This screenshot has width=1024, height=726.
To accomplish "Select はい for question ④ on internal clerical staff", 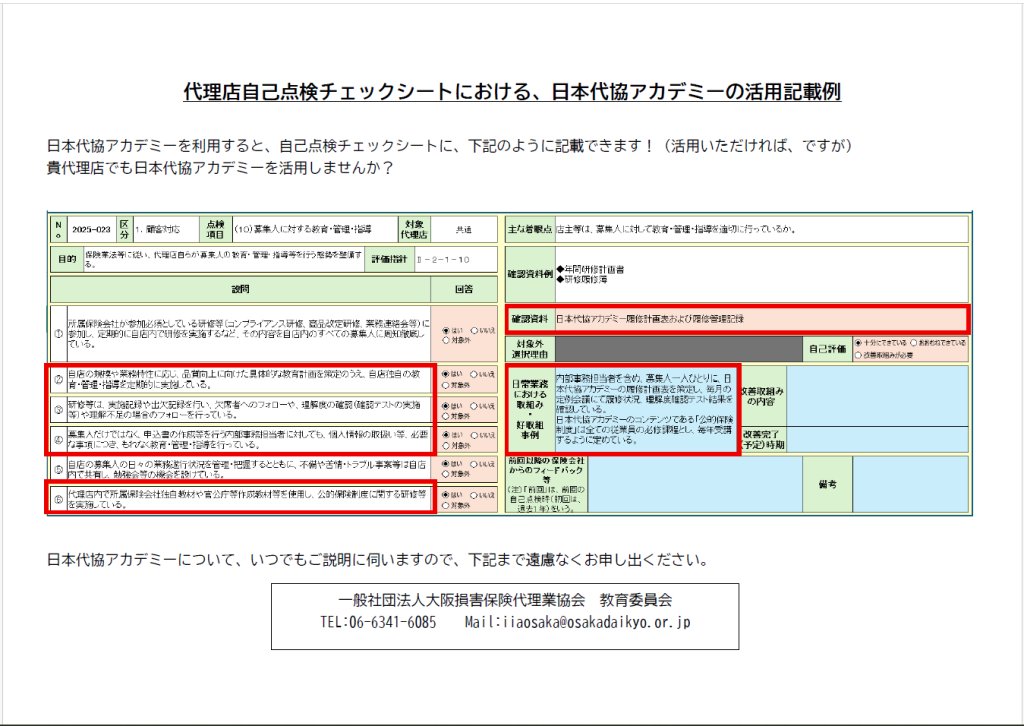I will pyautogui.click(x=446, y=435).
